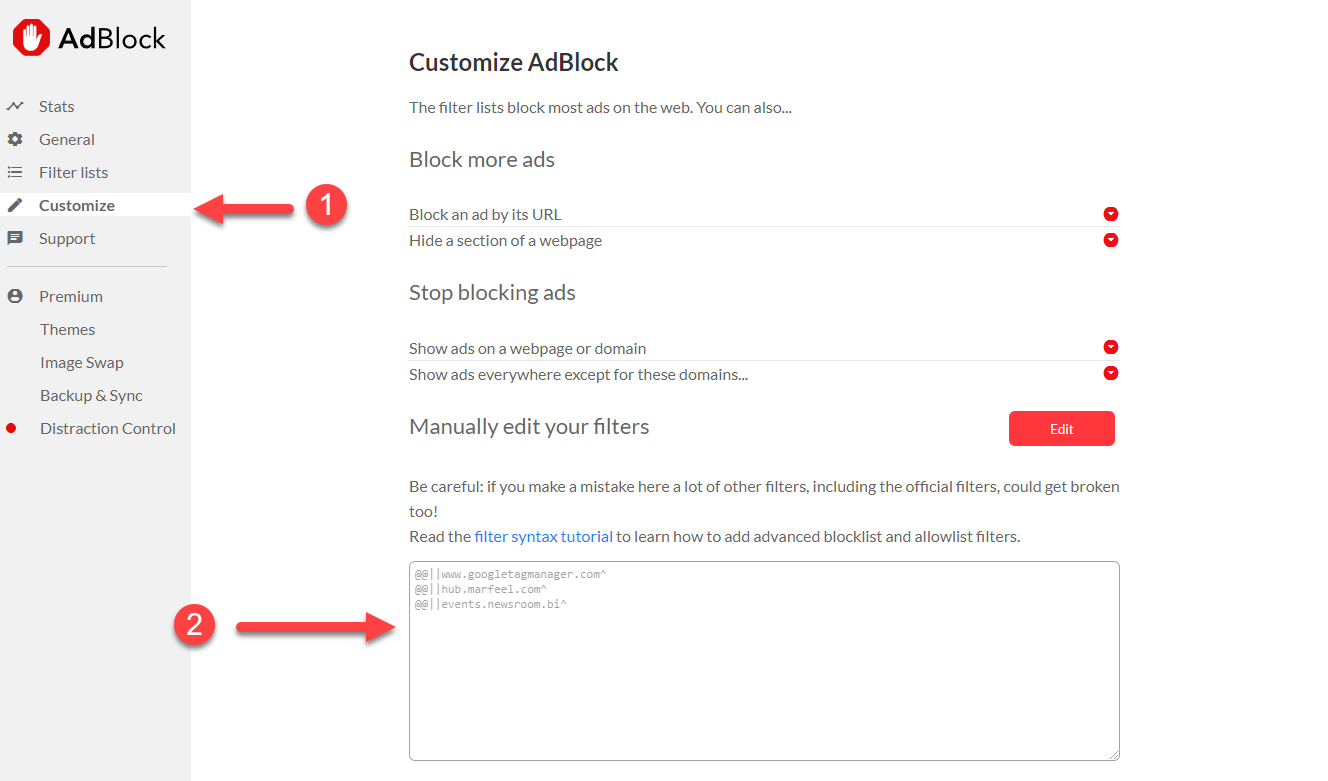Screen dimensions: 1328x781
Task: Open the Themes page
Action: [67, 329]
